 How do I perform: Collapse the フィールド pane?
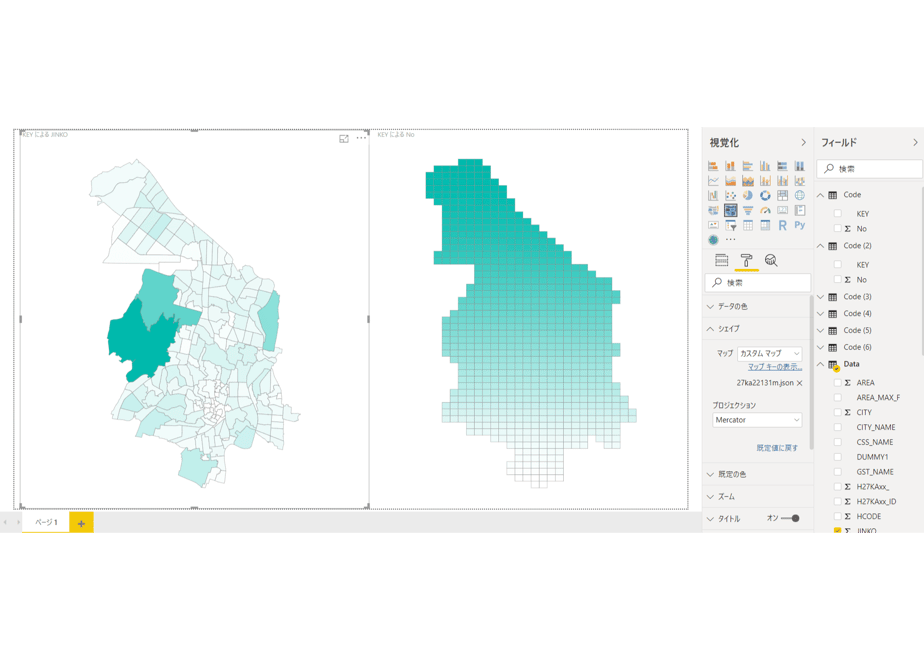click(915, 143)
